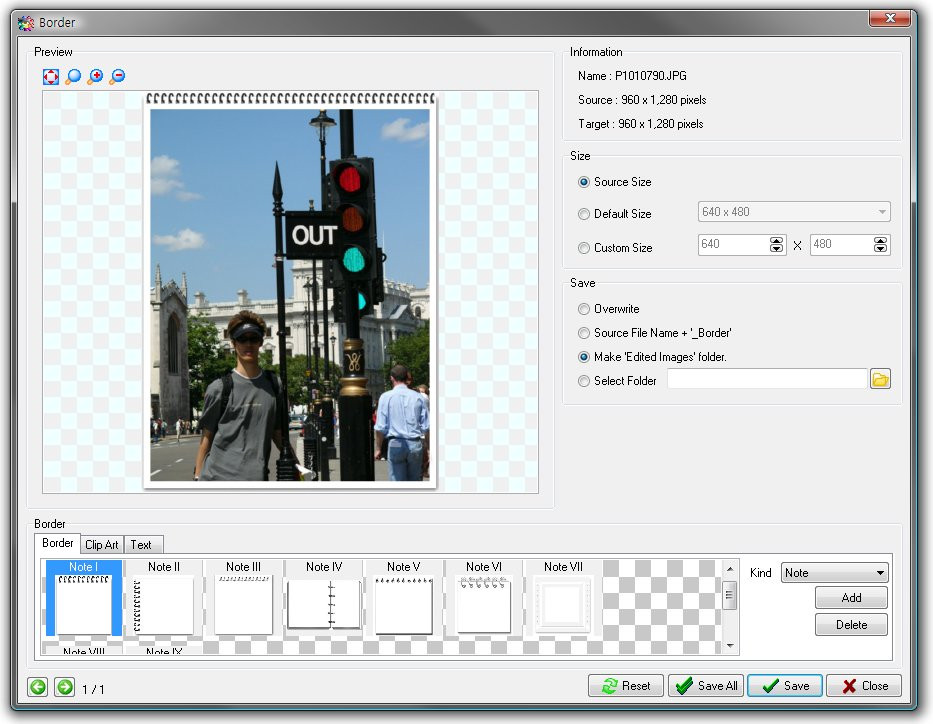Click the Select Folder path field
Viewport: 933px width, 724px height.
(766, 379)
